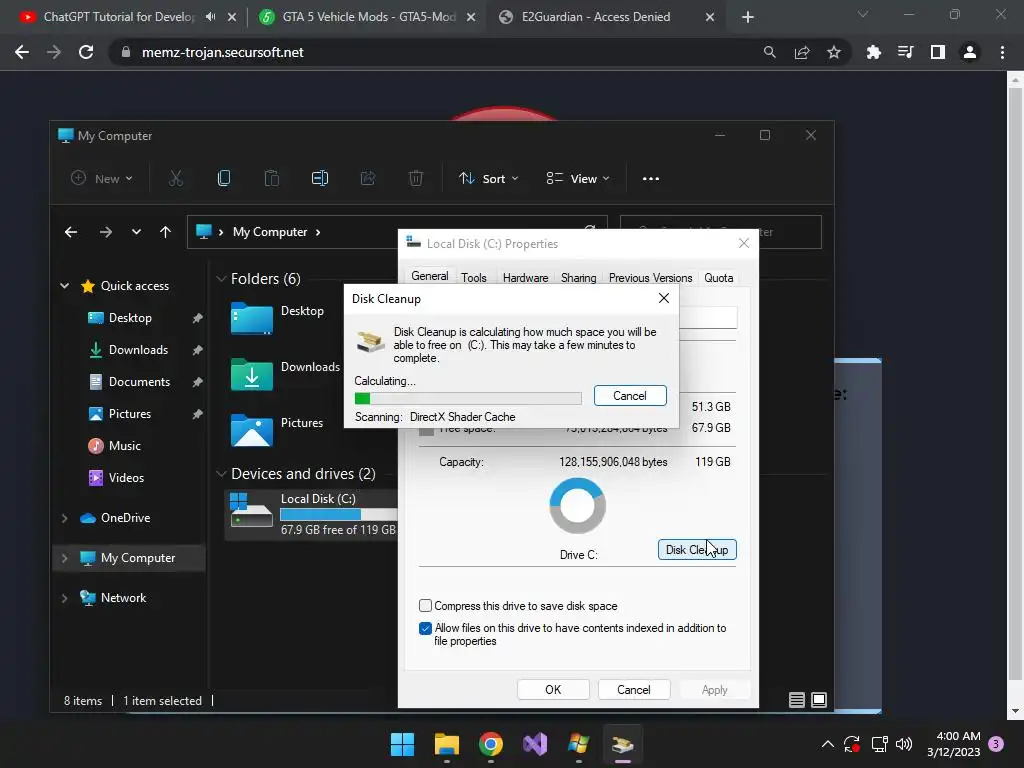
Task: Select Videos in sidebar
Action: pos(126,478)
